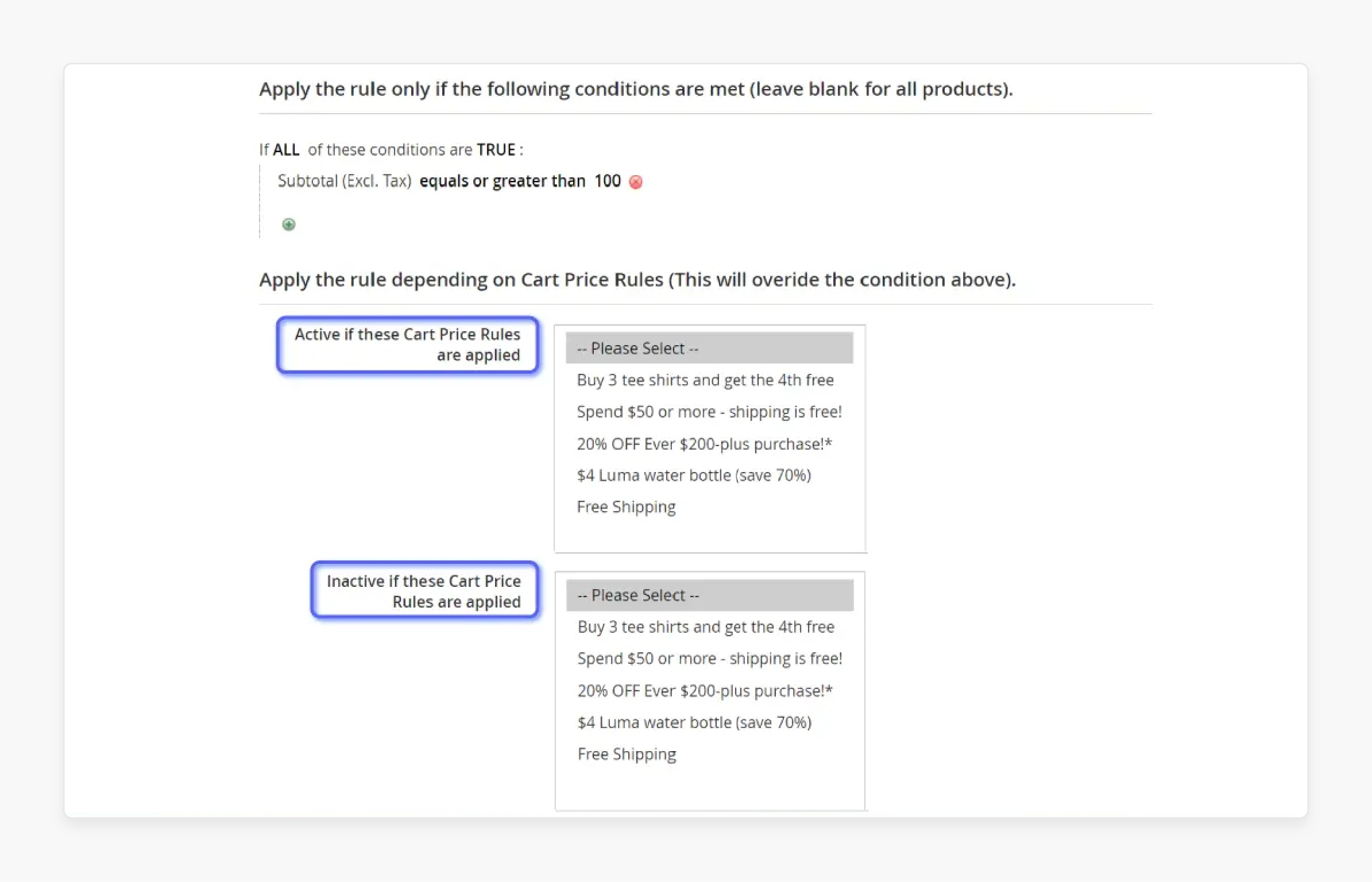Image resolution: width=1372 pixels, height=882 pixels.
Task: Select '$4 Luma water bottle (save 70%)' inactive rule
Action: point(695,722)
